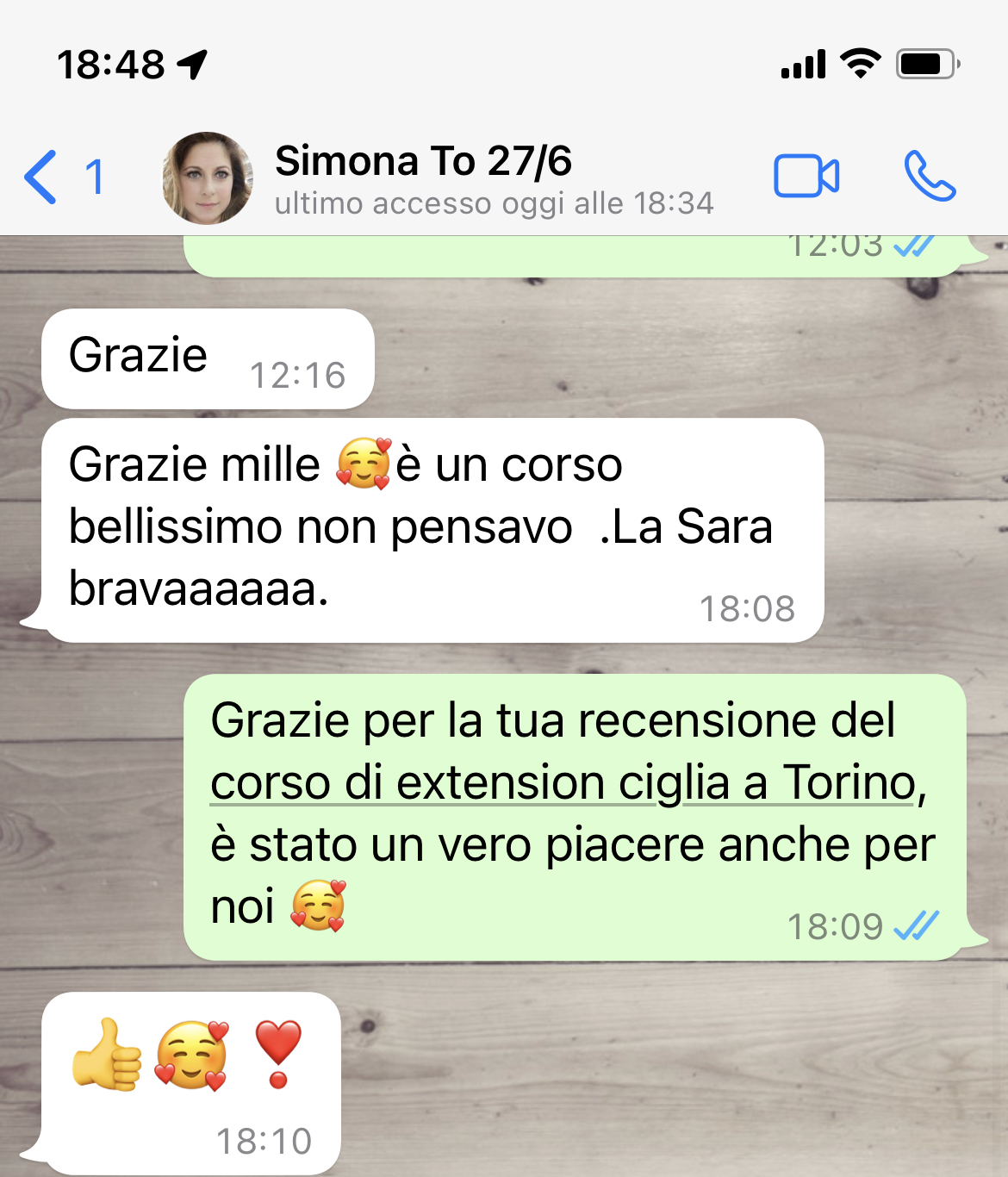Tap the Wi-Fi indicator in status bar
1008x1177 pixels.
[x=860, y=63]
